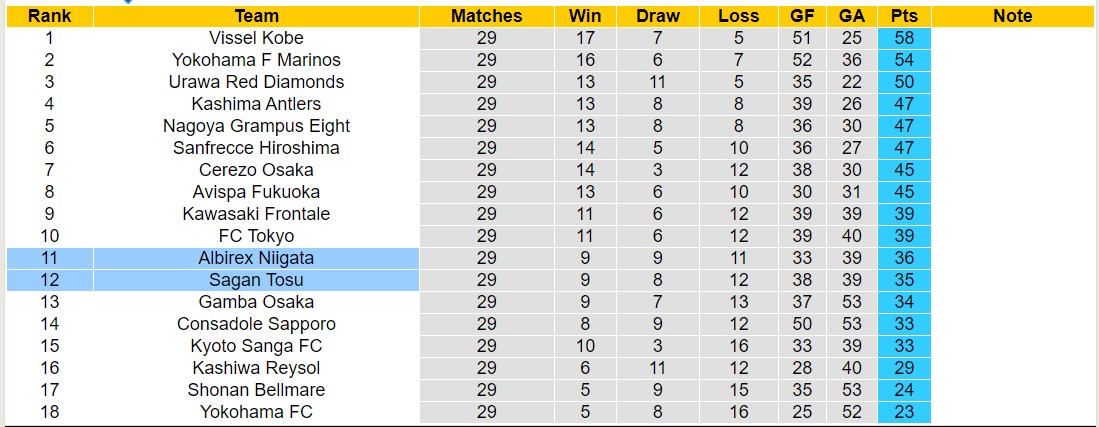Screen dimensions: 1099x427
Task: Click FC Tokyo in the table
Action: pyautogui.click(x=257, y=236)
